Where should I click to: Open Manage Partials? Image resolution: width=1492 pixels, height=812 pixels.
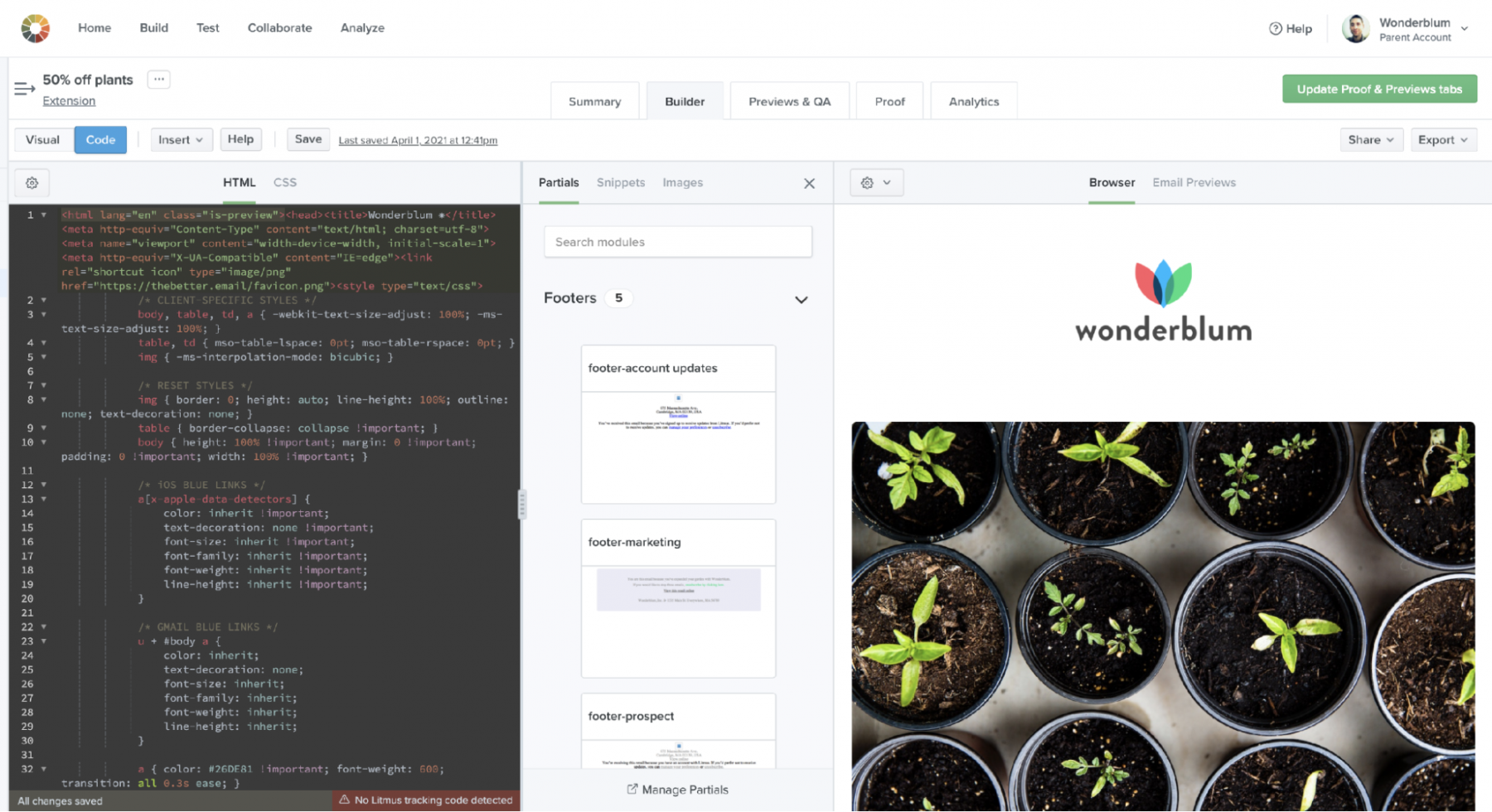pyautogui.click(x=677, y=789)
